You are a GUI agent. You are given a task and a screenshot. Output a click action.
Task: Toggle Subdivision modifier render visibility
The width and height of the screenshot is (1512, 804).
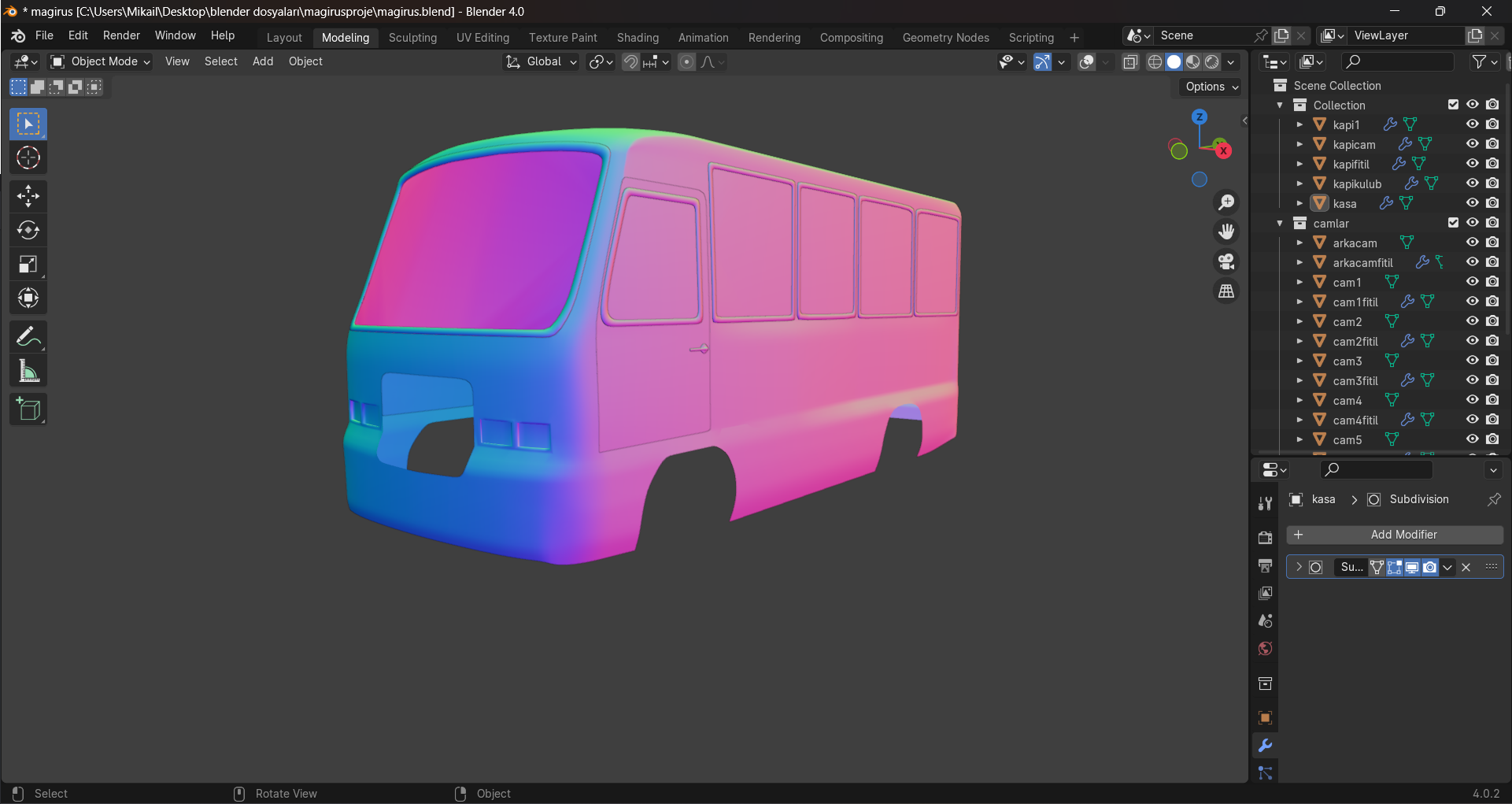1429,567
